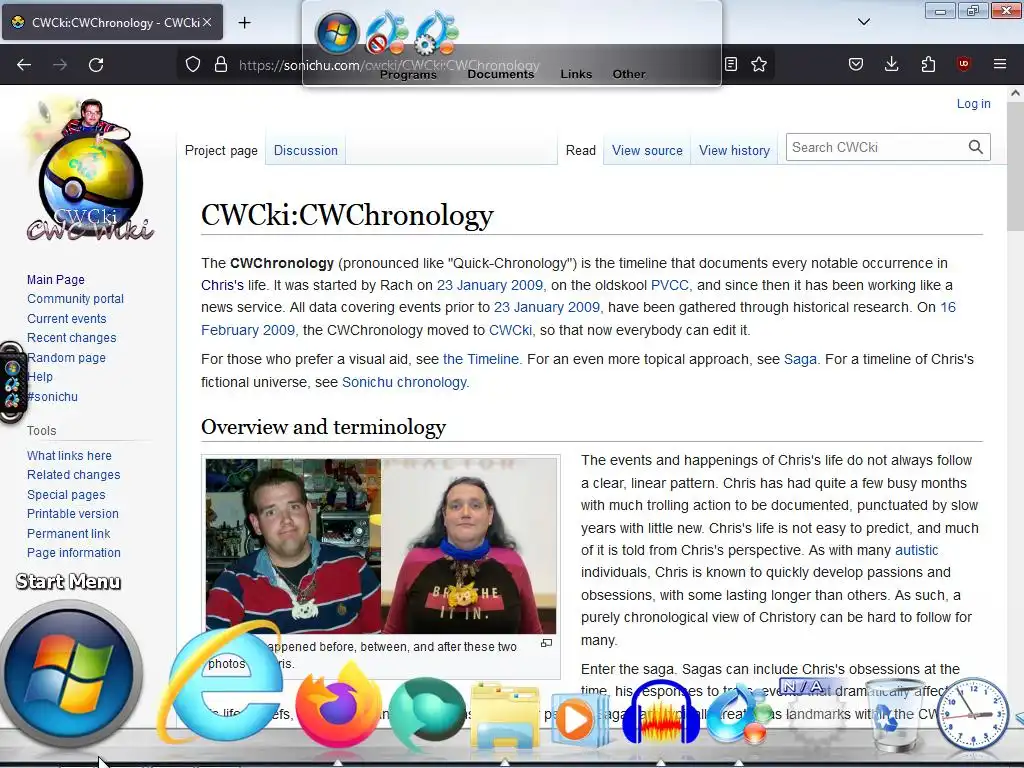Open top dock icon with gear settings
Image resolution: width=1024 pixels, height=768 pixels.
(436, 33)
